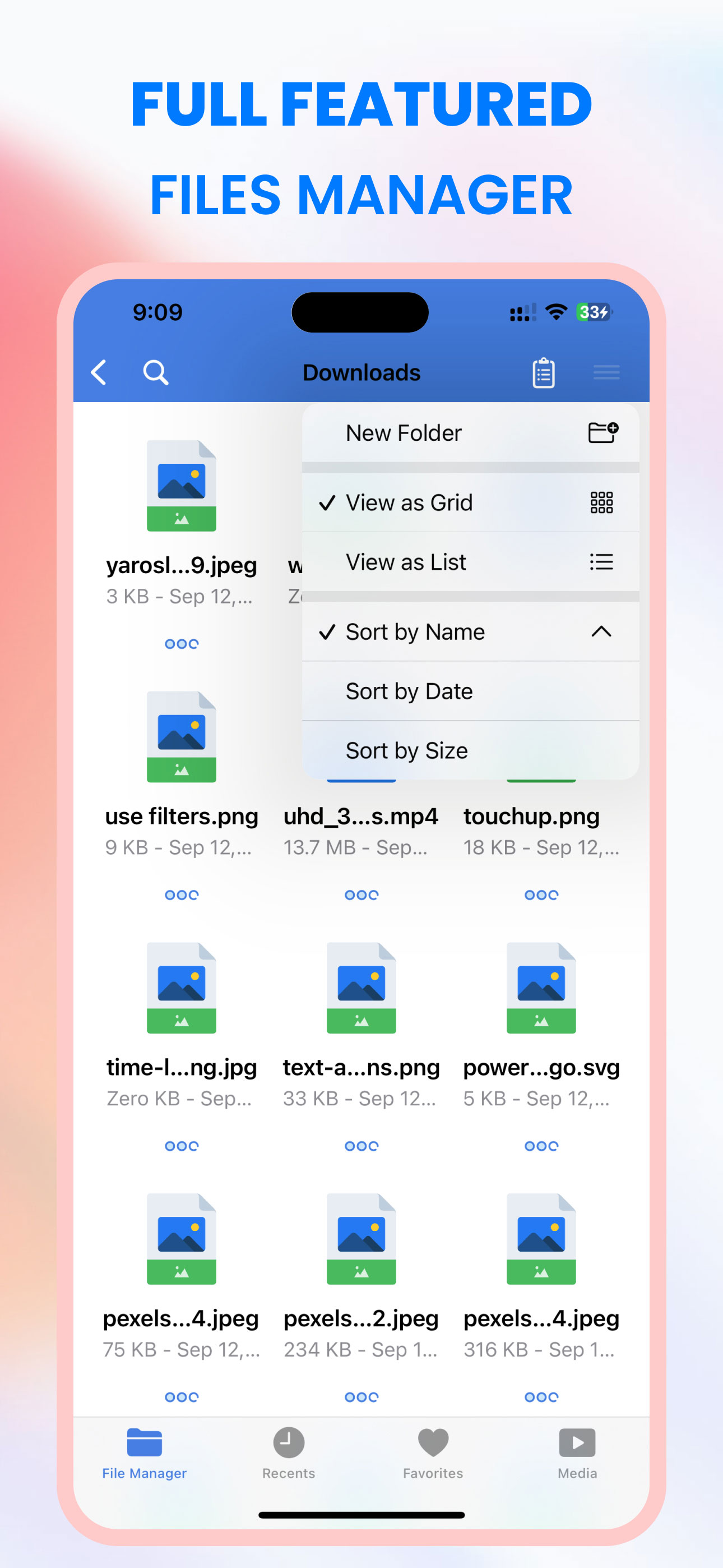Viewport: 723px width, 1568px height.
Task: Open uhd_3...s.mp4 file name
Action: tap(361, 817)
